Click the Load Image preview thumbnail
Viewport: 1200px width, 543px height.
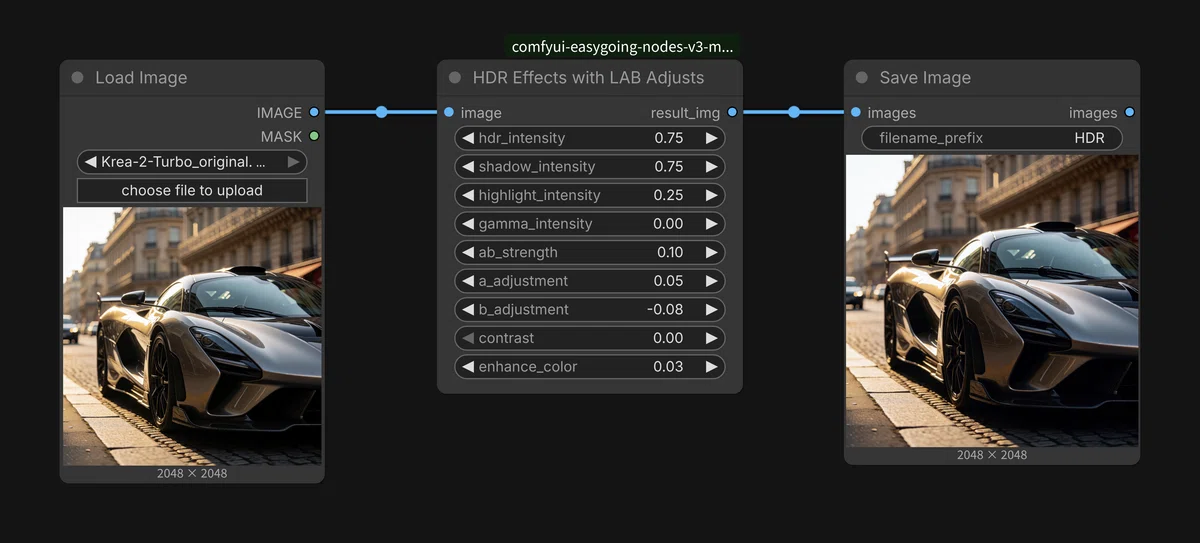click(192, 336)
